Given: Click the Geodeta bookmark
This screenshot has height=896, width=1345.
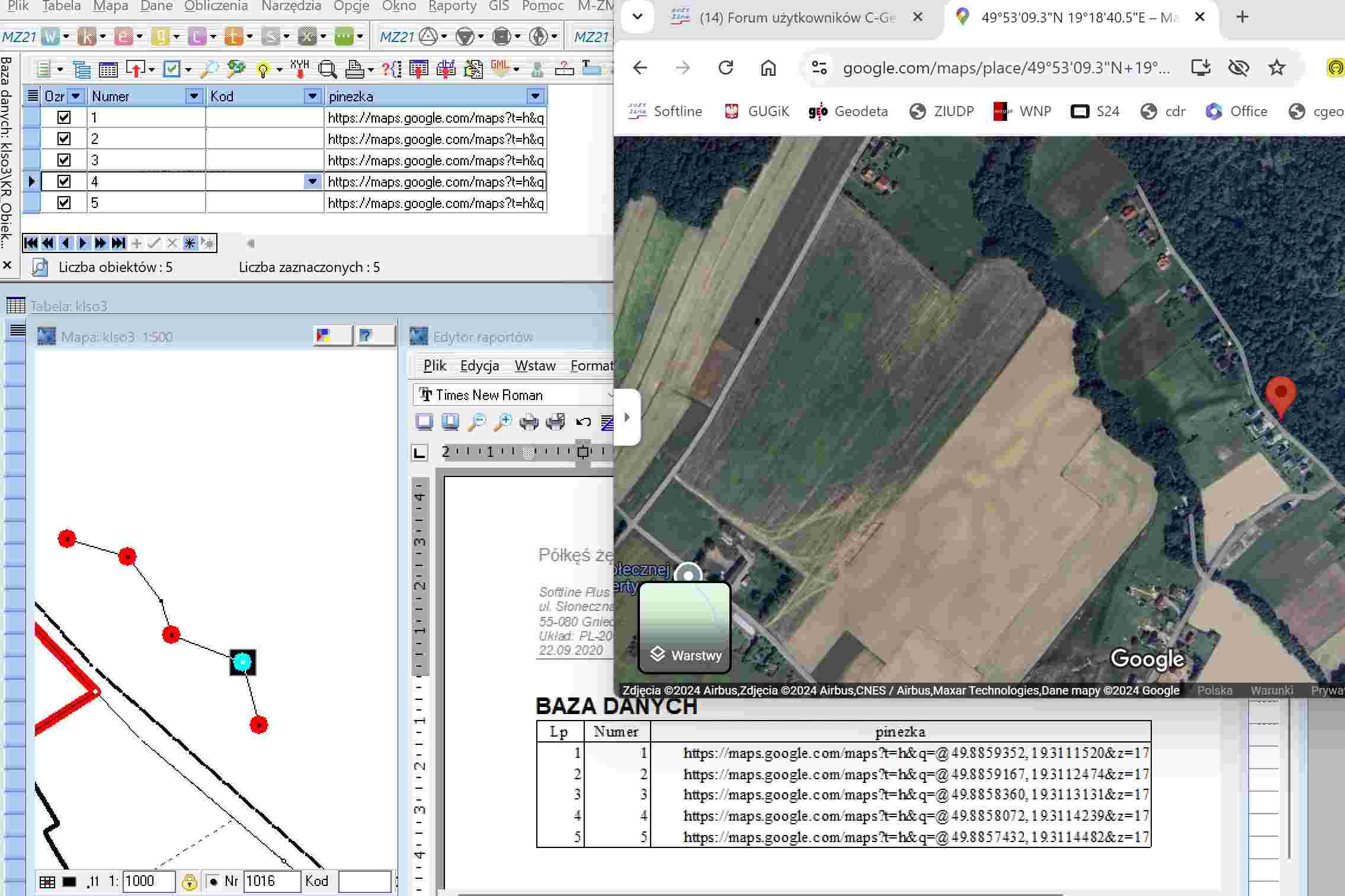Looking at the screenshot, I should point(848,111).
